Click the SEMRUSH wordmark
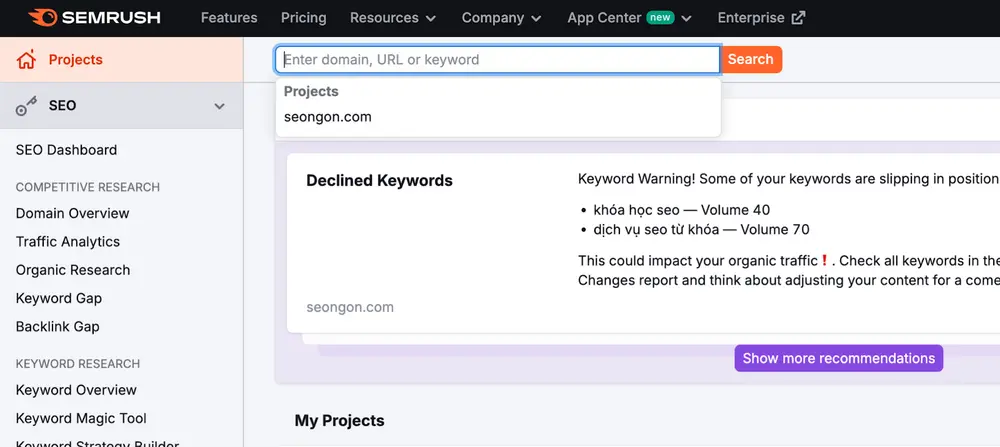 pos(111,18)
